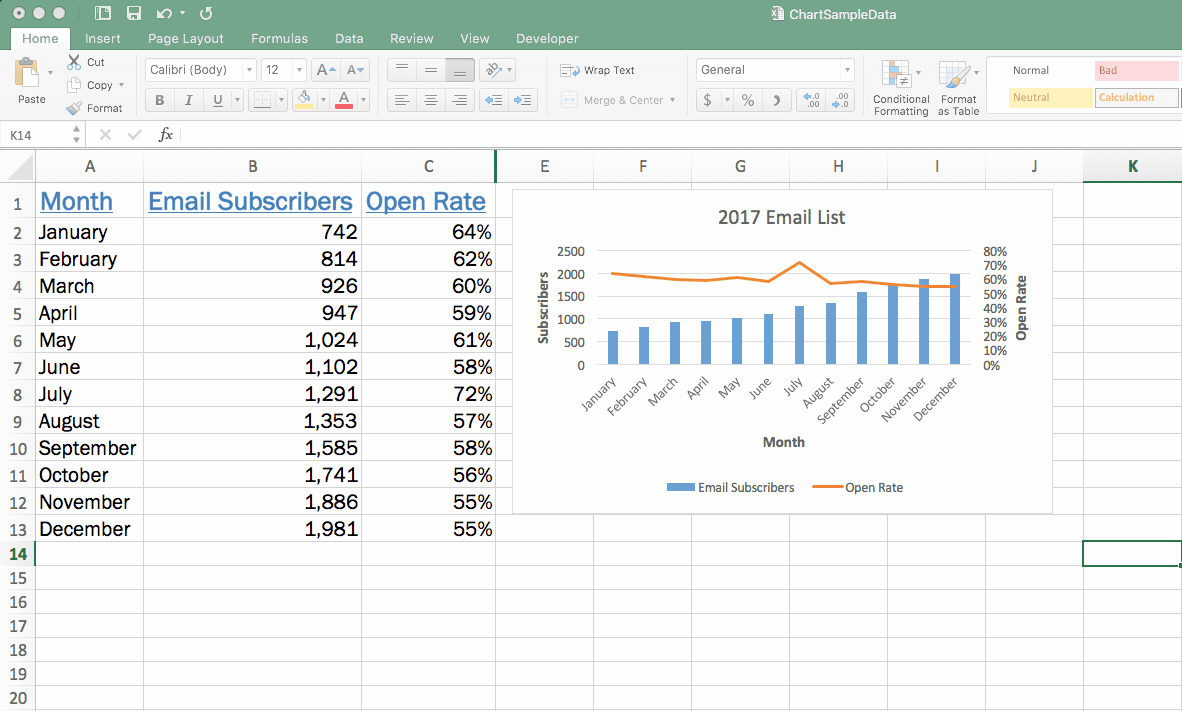Viewport: 1182px width, 711px height.
Task: Toggle bold formatting
Action: pos(158,100)
